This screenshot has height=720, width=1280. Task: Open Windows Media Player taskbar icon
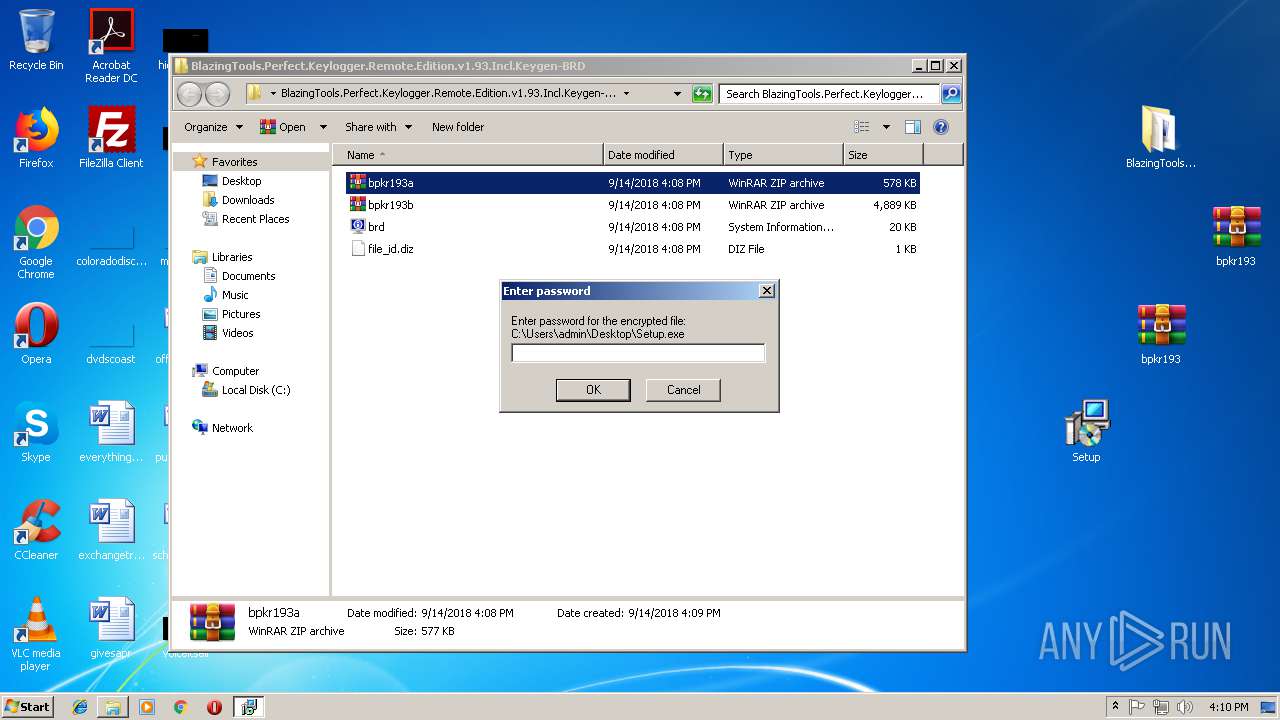(147, 707)
